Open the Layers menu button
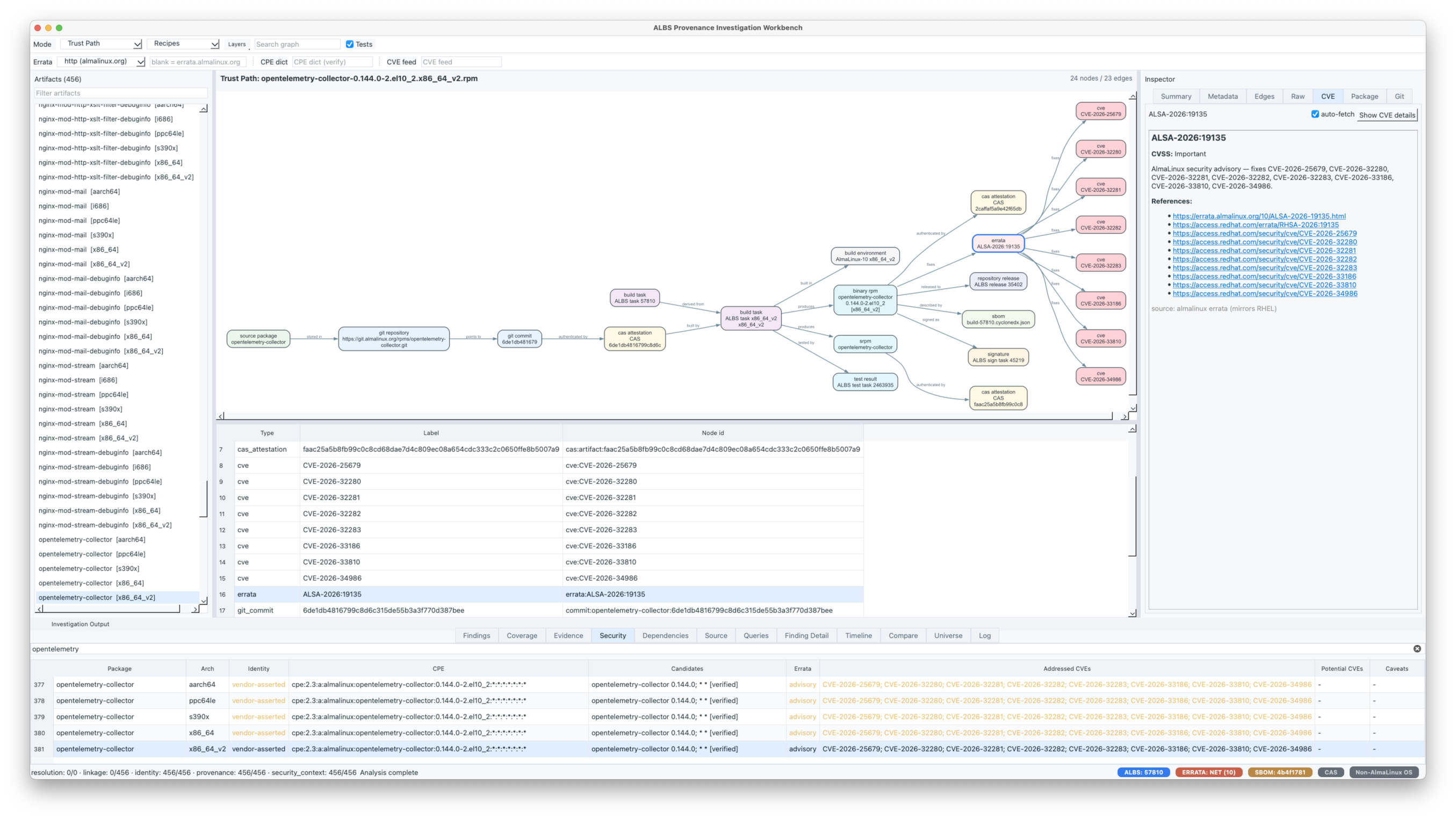Screen dimensions: 1456x819 (x=237, y=44)
